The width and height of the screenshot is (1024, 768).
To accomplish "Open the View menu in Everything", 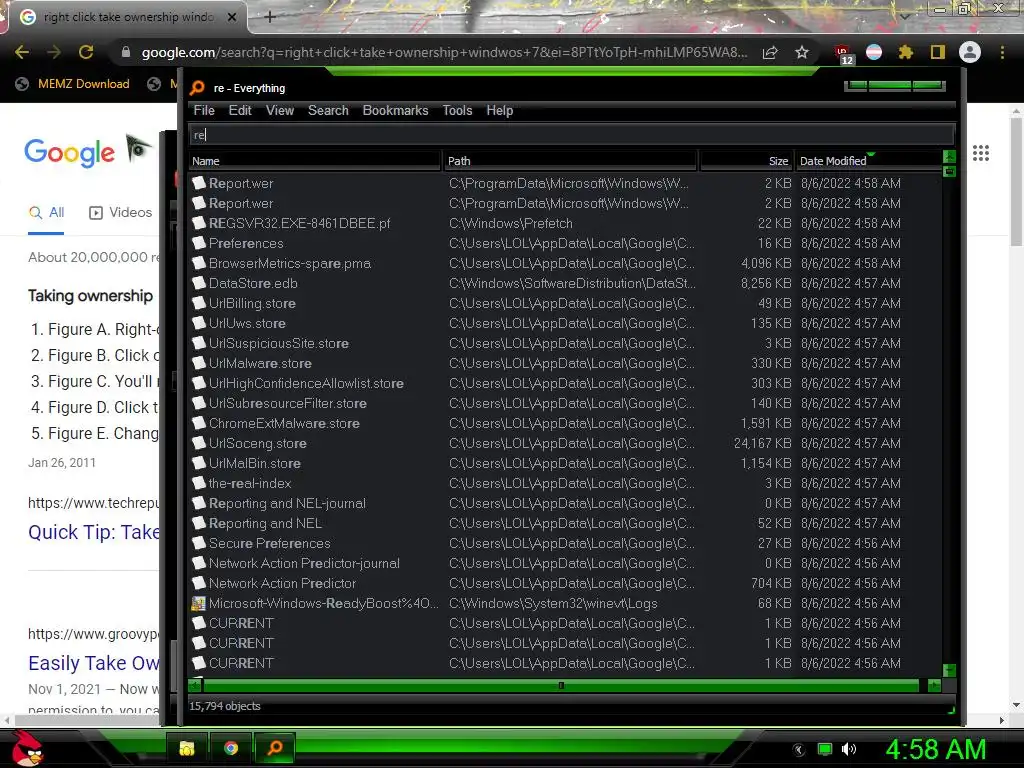I will coord(280,110).
